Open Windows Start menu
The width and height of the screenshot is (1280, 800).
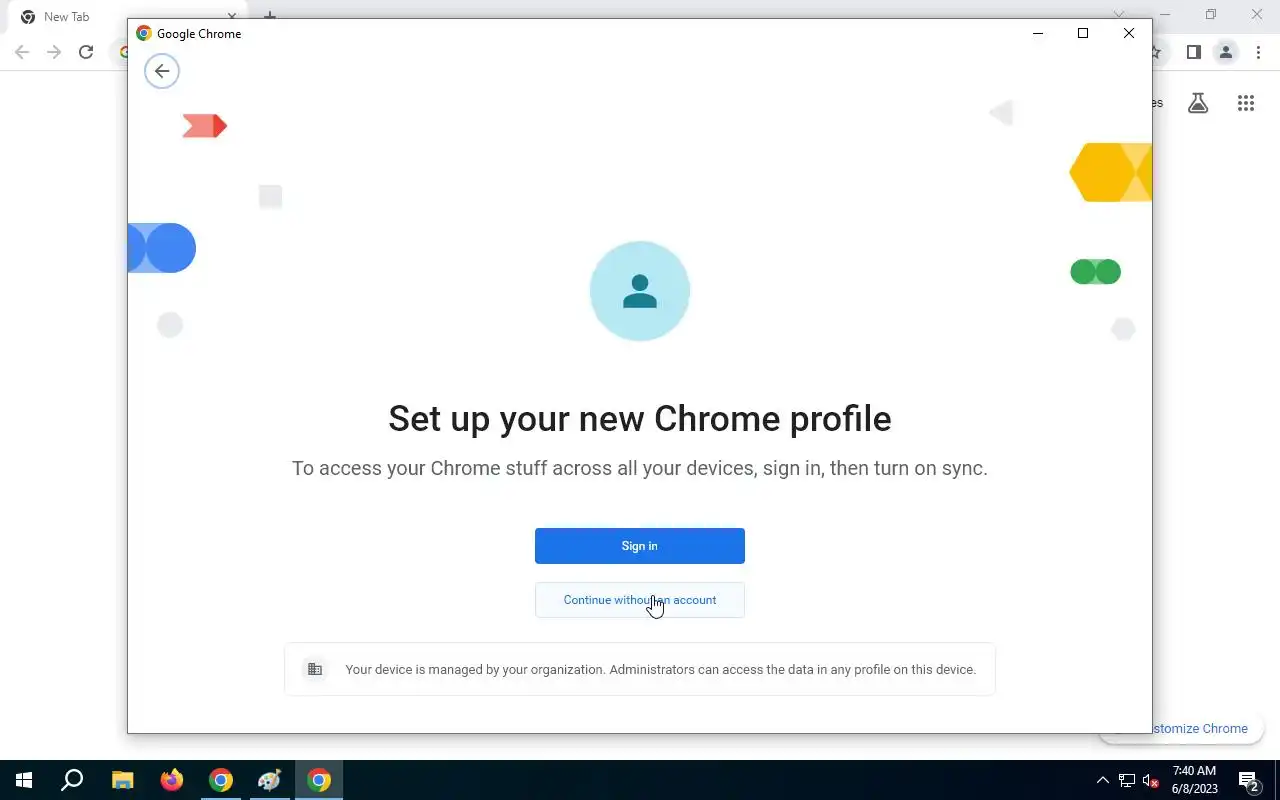[24, 780]
